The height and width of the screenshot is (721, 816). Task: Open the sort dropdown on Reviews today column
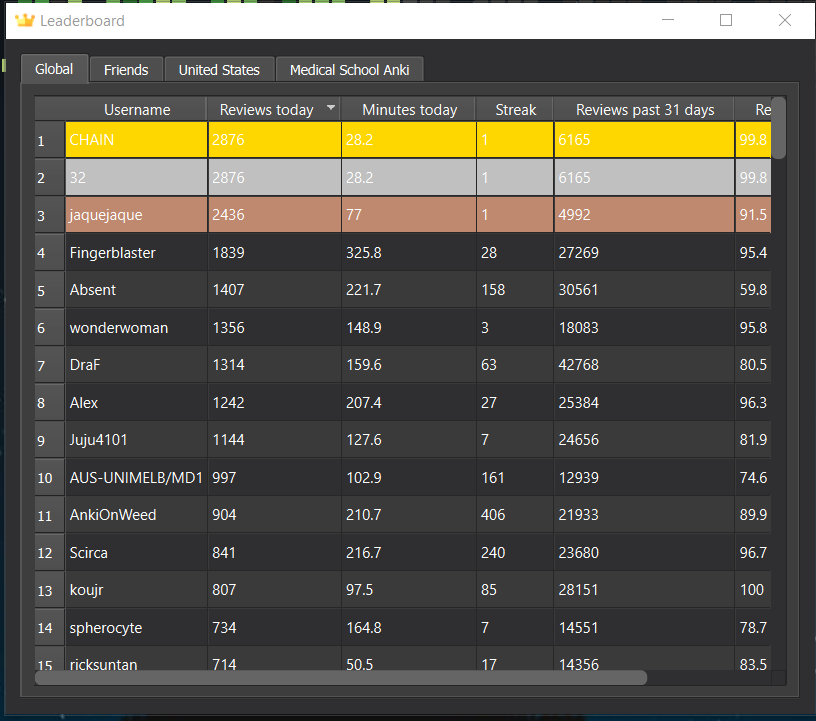click(x=330, y=109)
